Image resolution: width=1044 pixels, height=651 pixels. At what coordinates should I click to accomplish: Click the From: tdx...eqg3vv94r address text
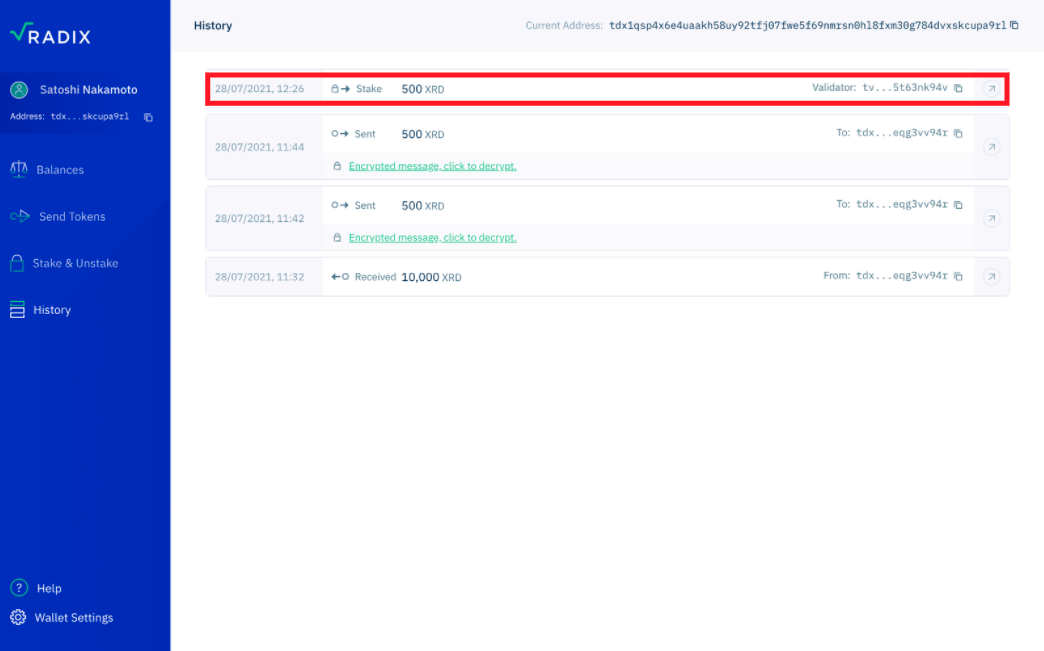[902, 276]
